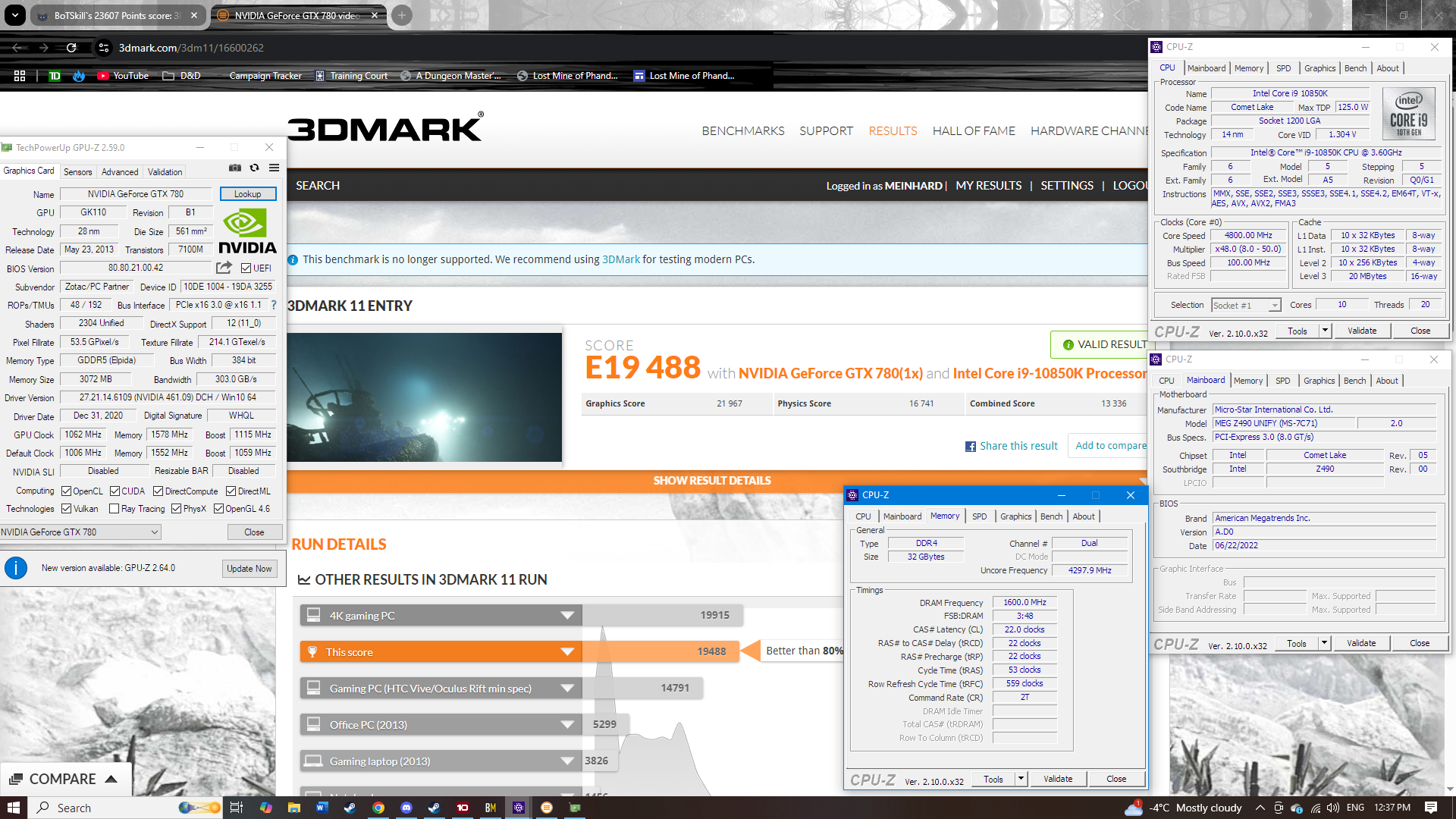Click the 3DMark logo
This screenshot has width=1456, height=819.
tap(385, 127)
